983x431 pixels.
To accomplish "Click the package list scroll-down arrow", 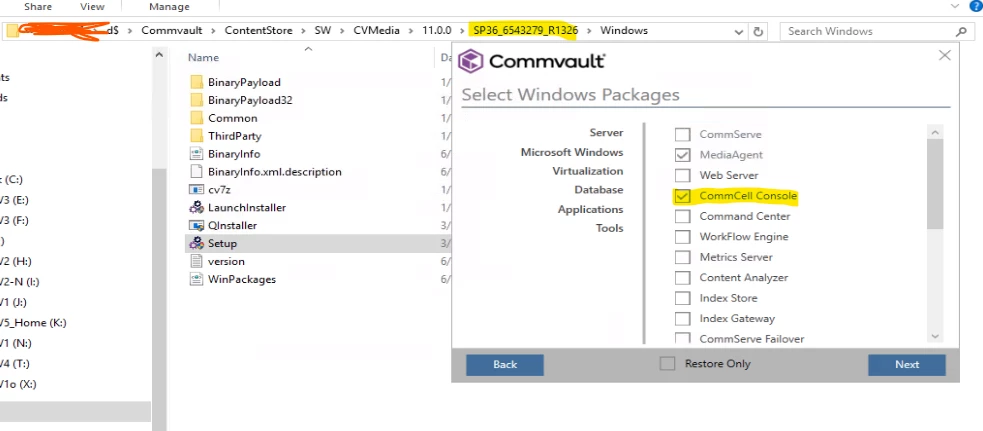I will click(935, 337).
